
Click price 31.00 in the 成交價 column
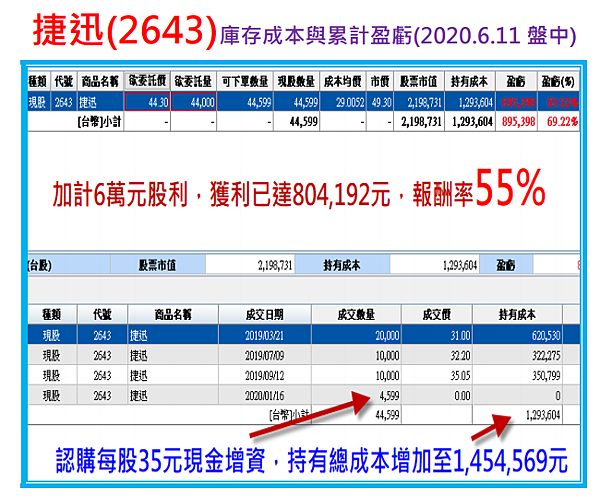[460, 336]
